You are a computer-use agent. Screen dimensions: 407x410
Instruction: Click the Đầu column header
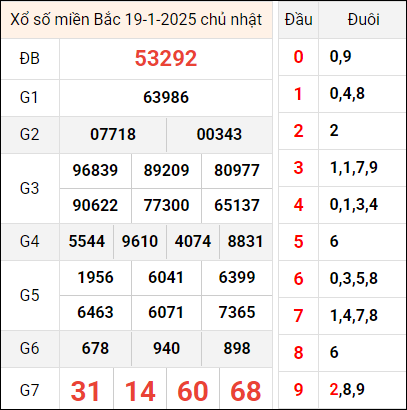click(x=298, y=20)
